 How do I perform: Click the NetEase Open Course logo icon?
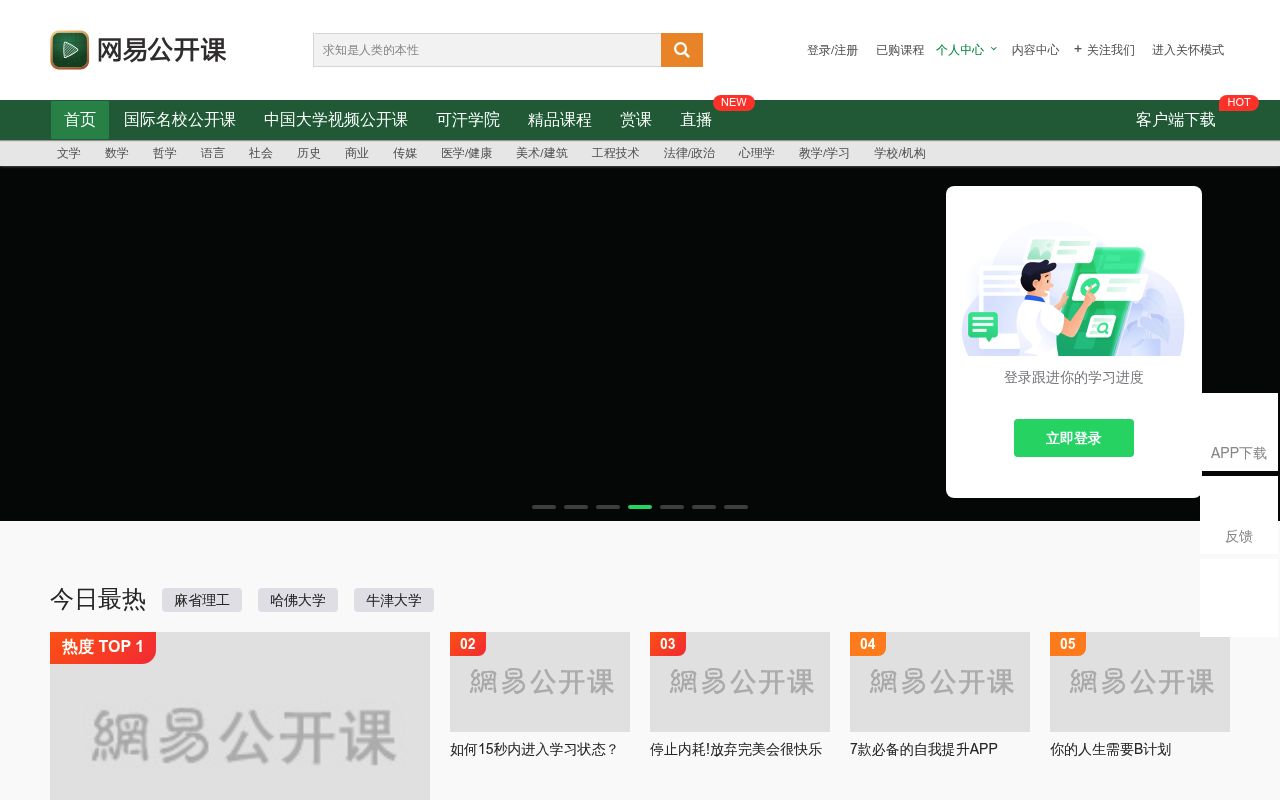point(70,50)
